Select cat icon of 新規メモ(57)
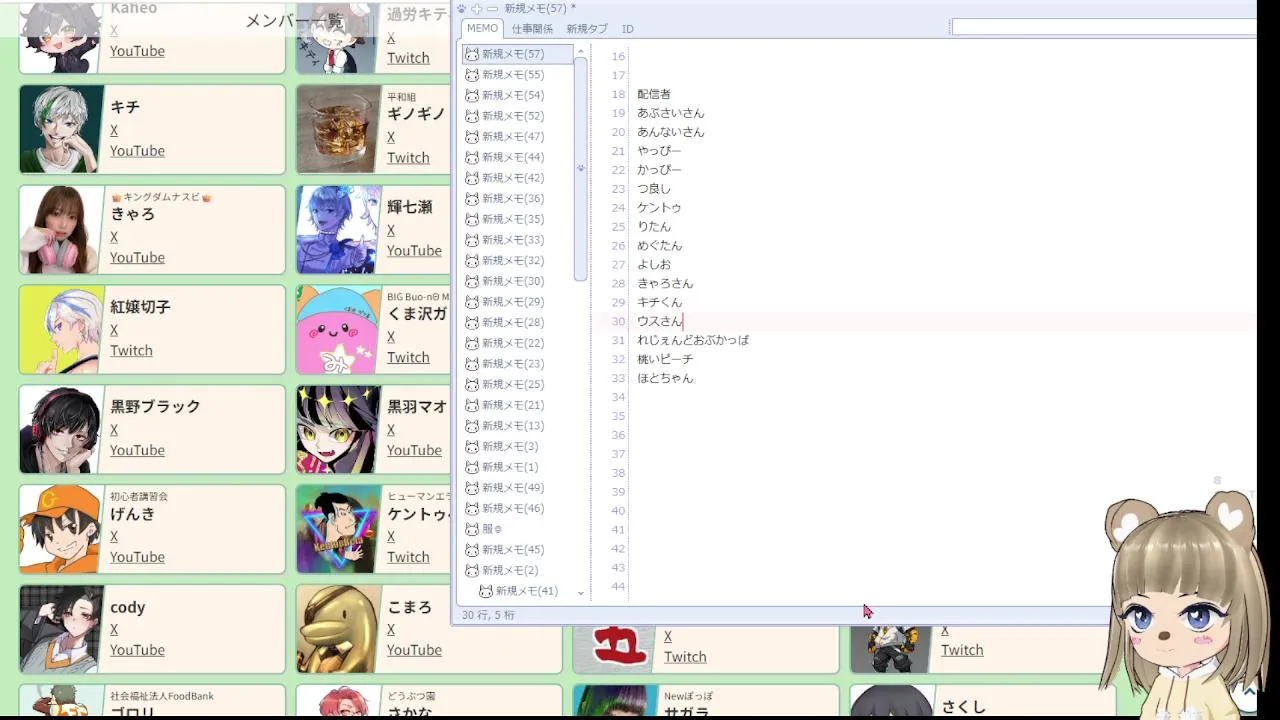The width and height of the screenshot is (1280, 720). 472,54
